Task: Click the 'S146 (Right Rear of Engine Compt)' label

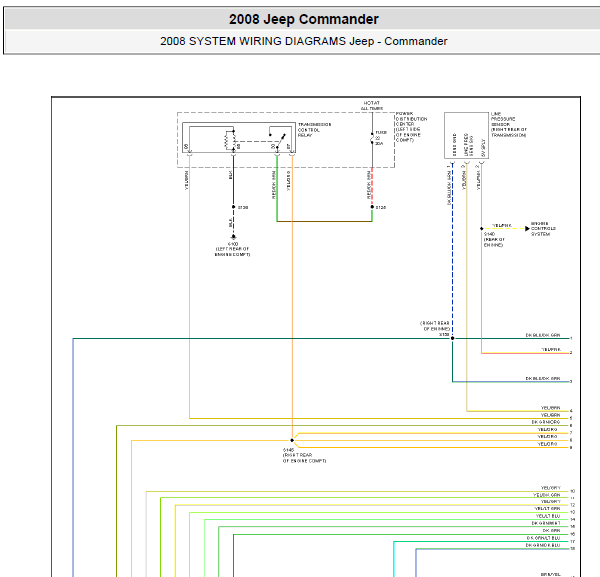Action: click(304, 455)
